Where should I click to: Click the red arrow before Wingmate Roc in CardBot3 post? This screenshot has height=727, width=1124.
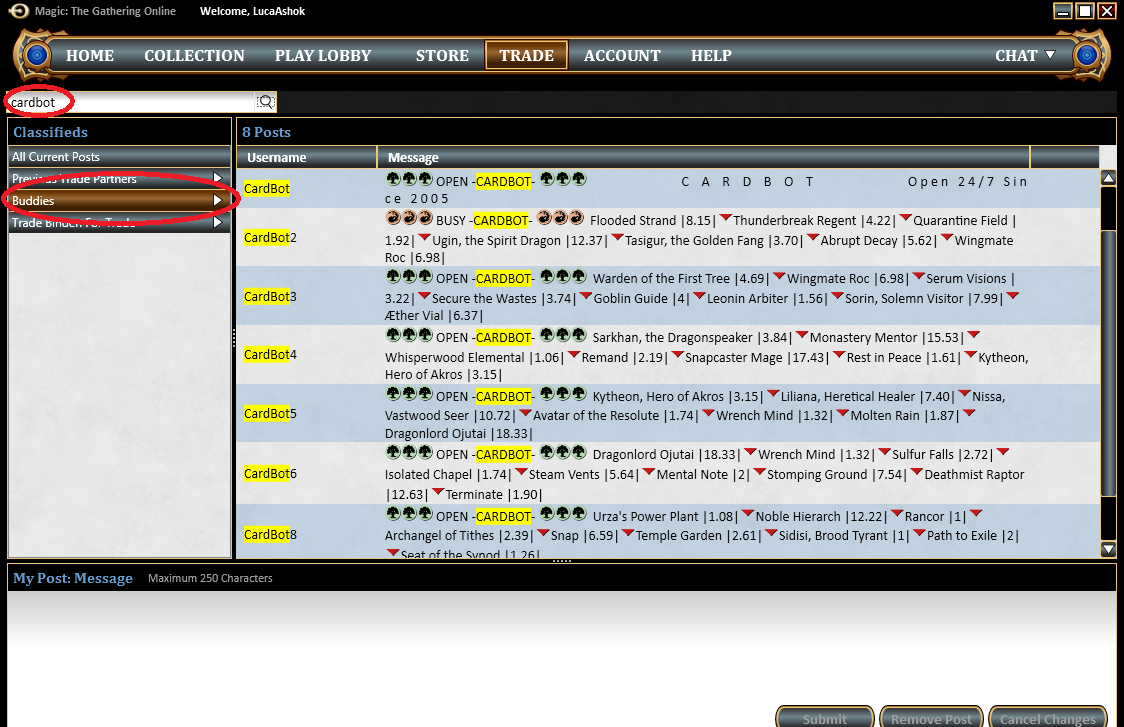click(778, 277)
